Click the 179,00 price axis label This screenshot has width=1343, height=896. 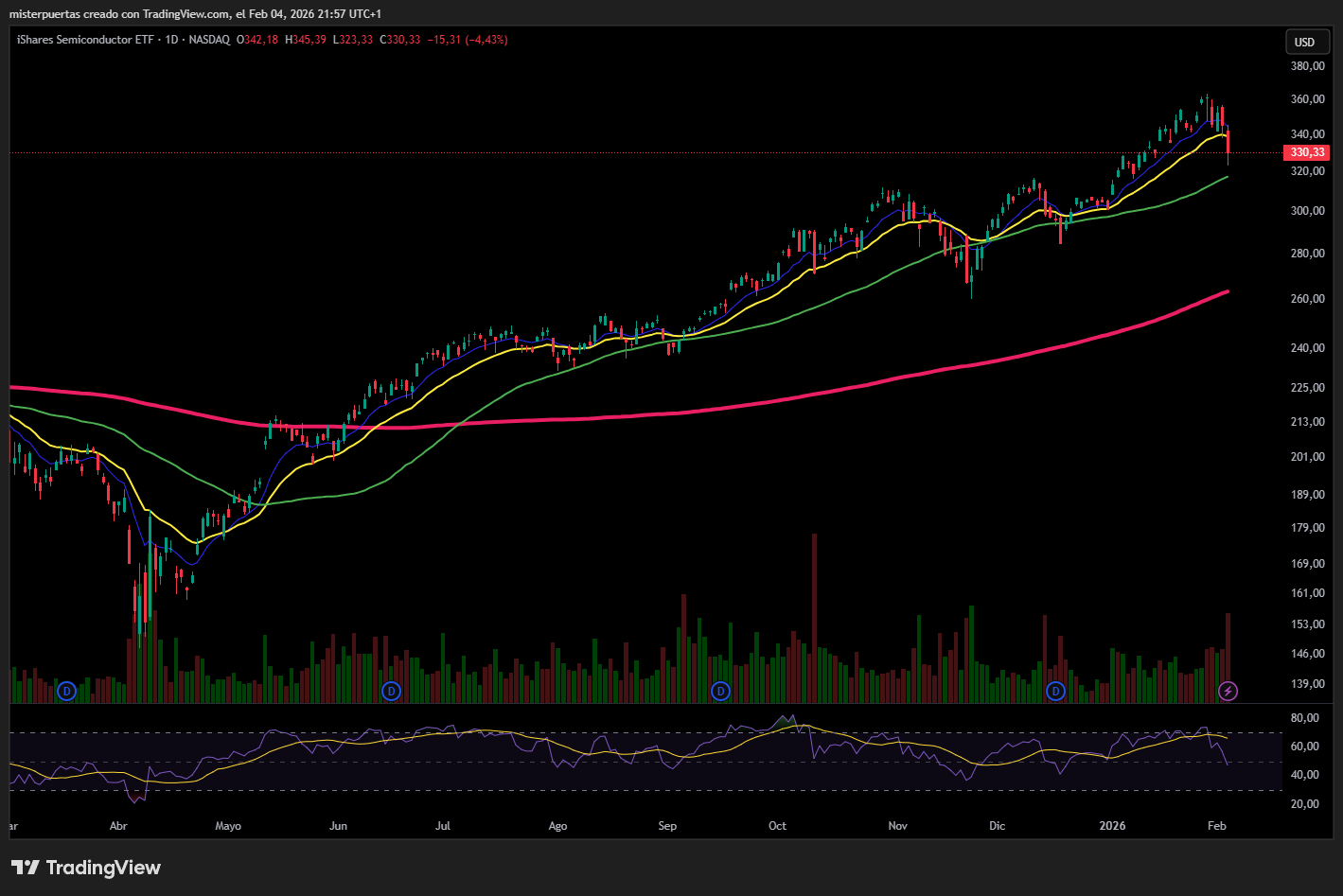pos(1307,528)
